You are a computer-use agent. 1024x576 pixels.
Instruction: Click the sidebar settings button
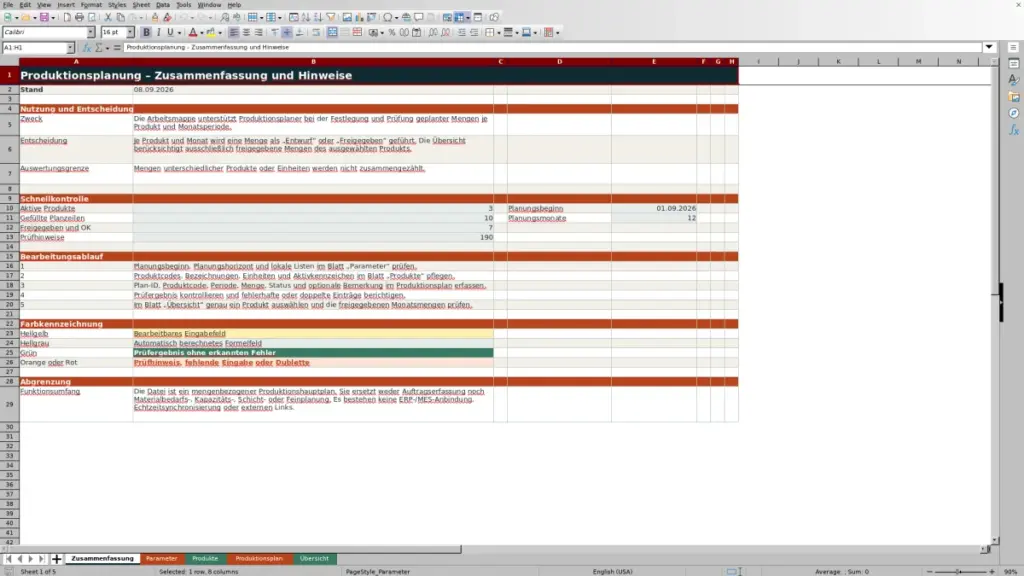(x=1014, y=48)
